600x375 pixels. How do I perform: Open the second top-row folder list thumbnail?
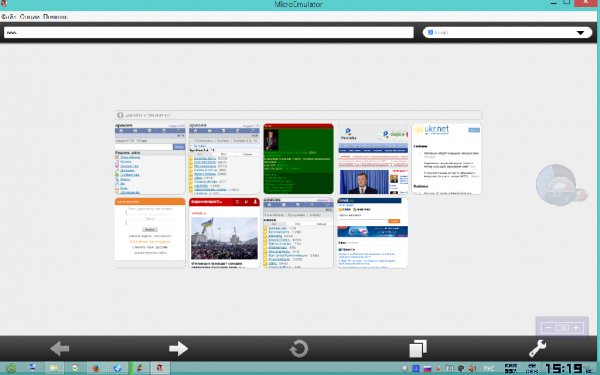[x=224, y=158]
